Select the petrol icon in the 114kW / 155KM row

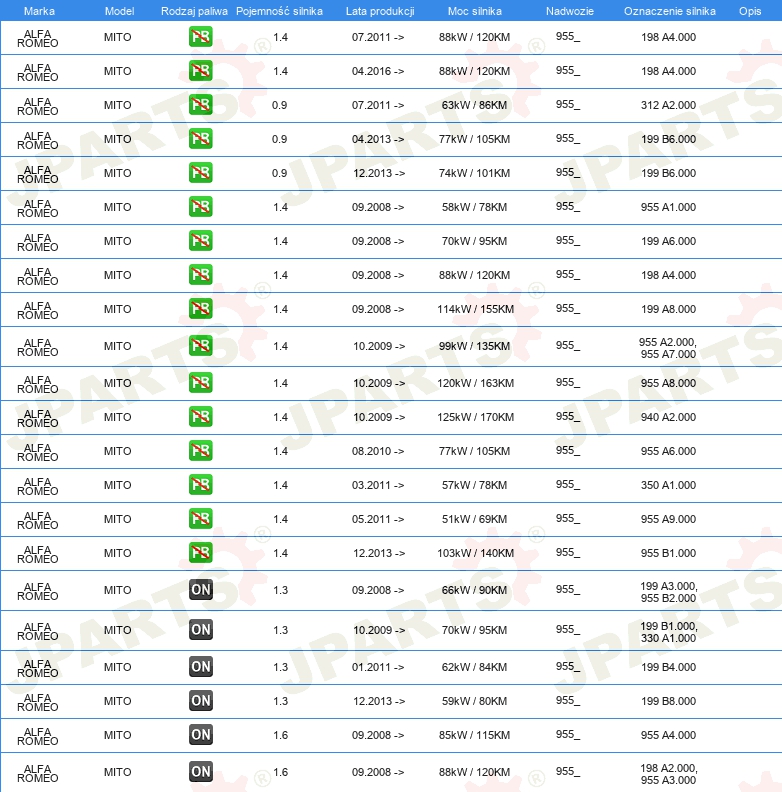pyautogui.click(x=200, y=309)
